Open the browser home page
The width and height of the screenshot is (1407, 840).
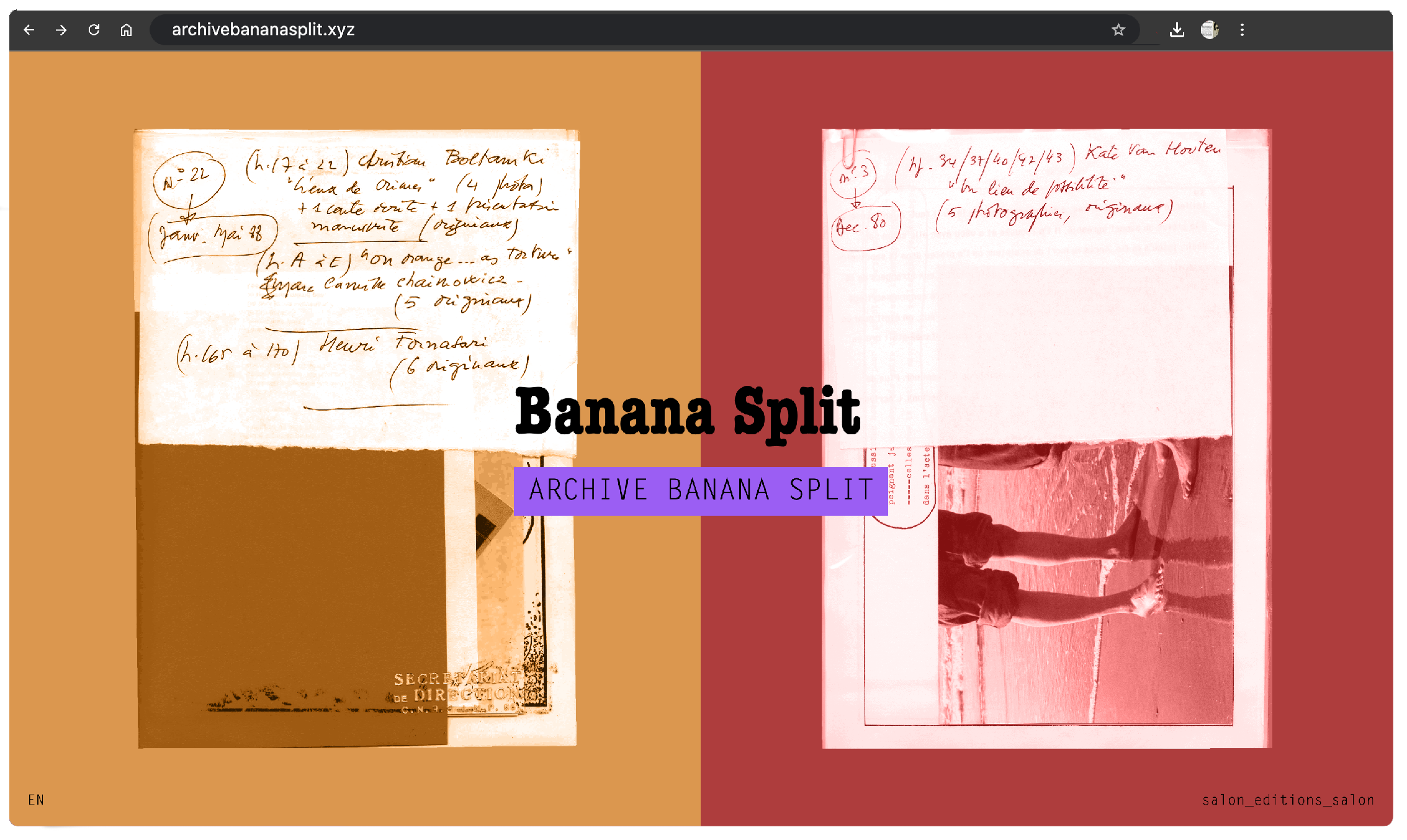[126, 30]
